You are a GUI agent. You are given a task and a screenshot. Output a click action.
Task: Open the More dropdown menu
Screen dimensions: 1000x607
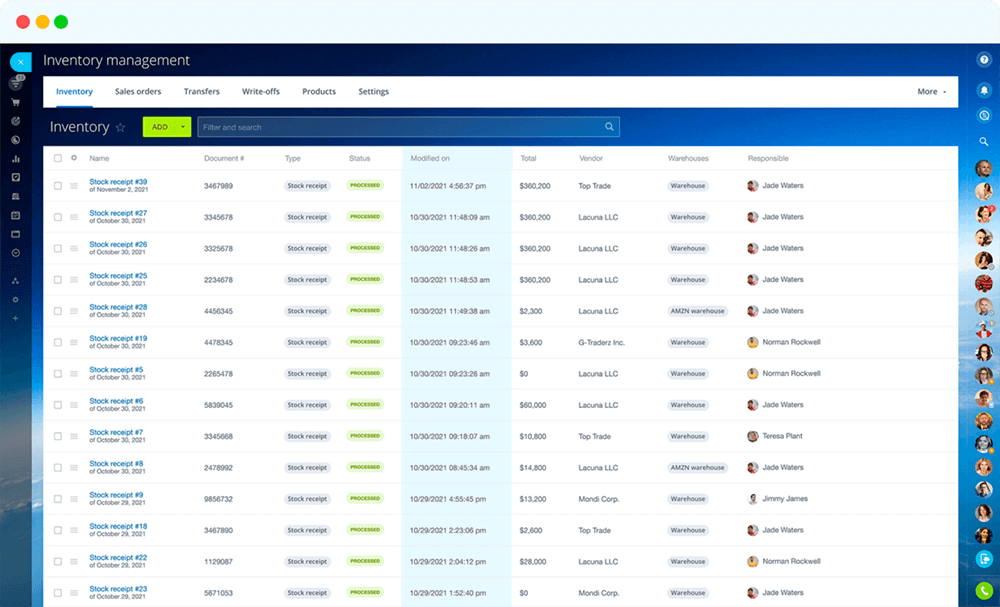(x=931, y=92)
